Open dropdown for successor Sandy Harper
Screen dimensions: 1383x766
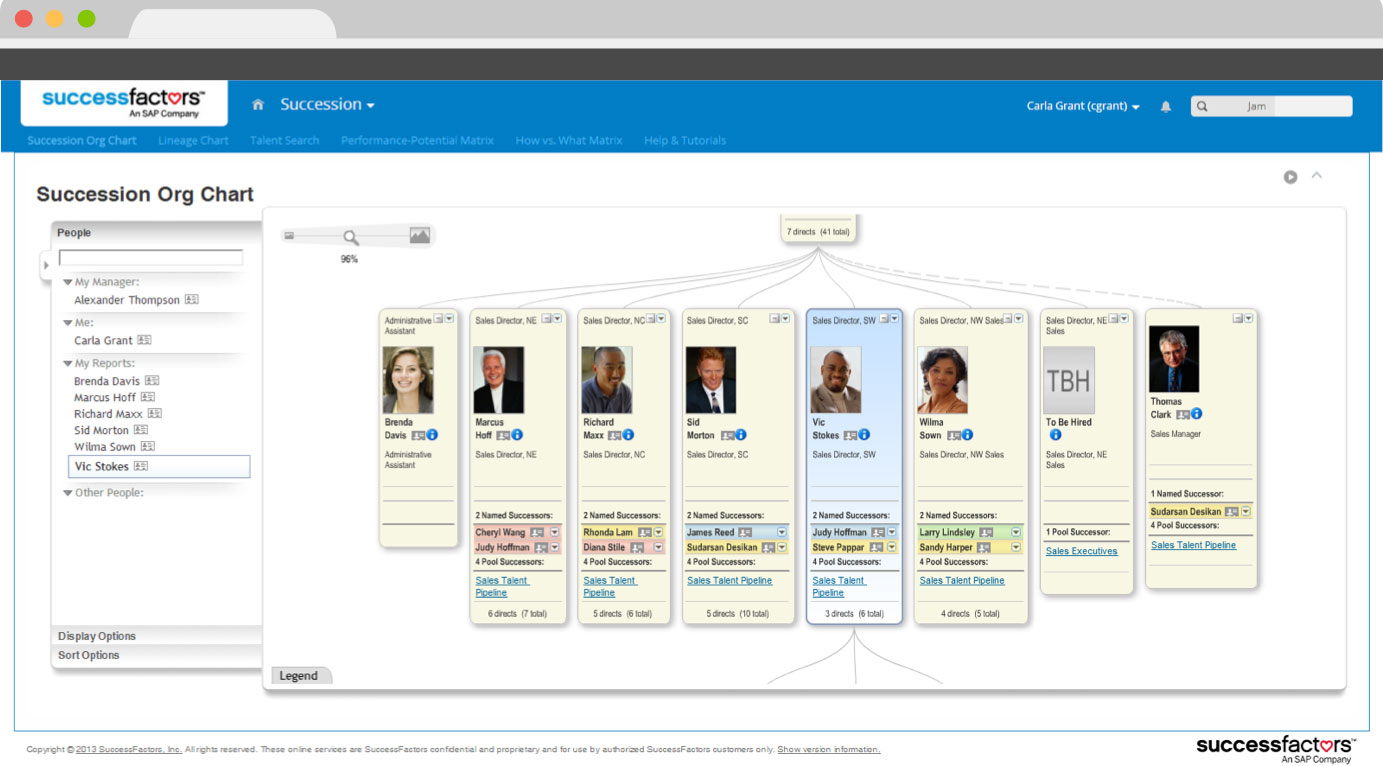pyautogui.click(x=1016, y=548)
